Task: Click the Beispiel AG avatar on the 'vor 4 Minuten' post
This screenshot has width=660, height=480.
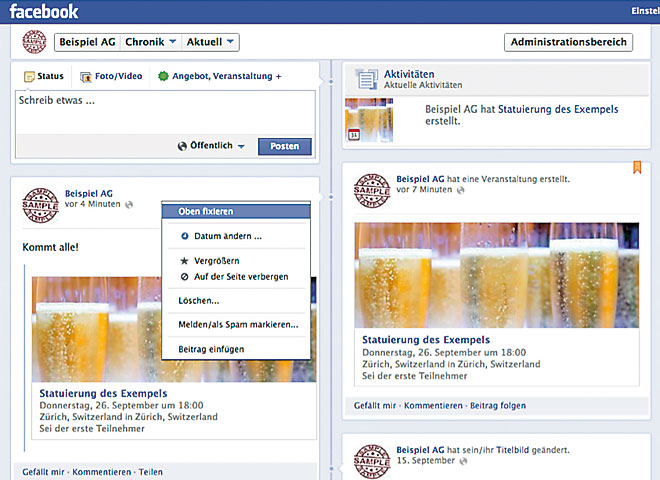Action: click(x=40, y=205)
